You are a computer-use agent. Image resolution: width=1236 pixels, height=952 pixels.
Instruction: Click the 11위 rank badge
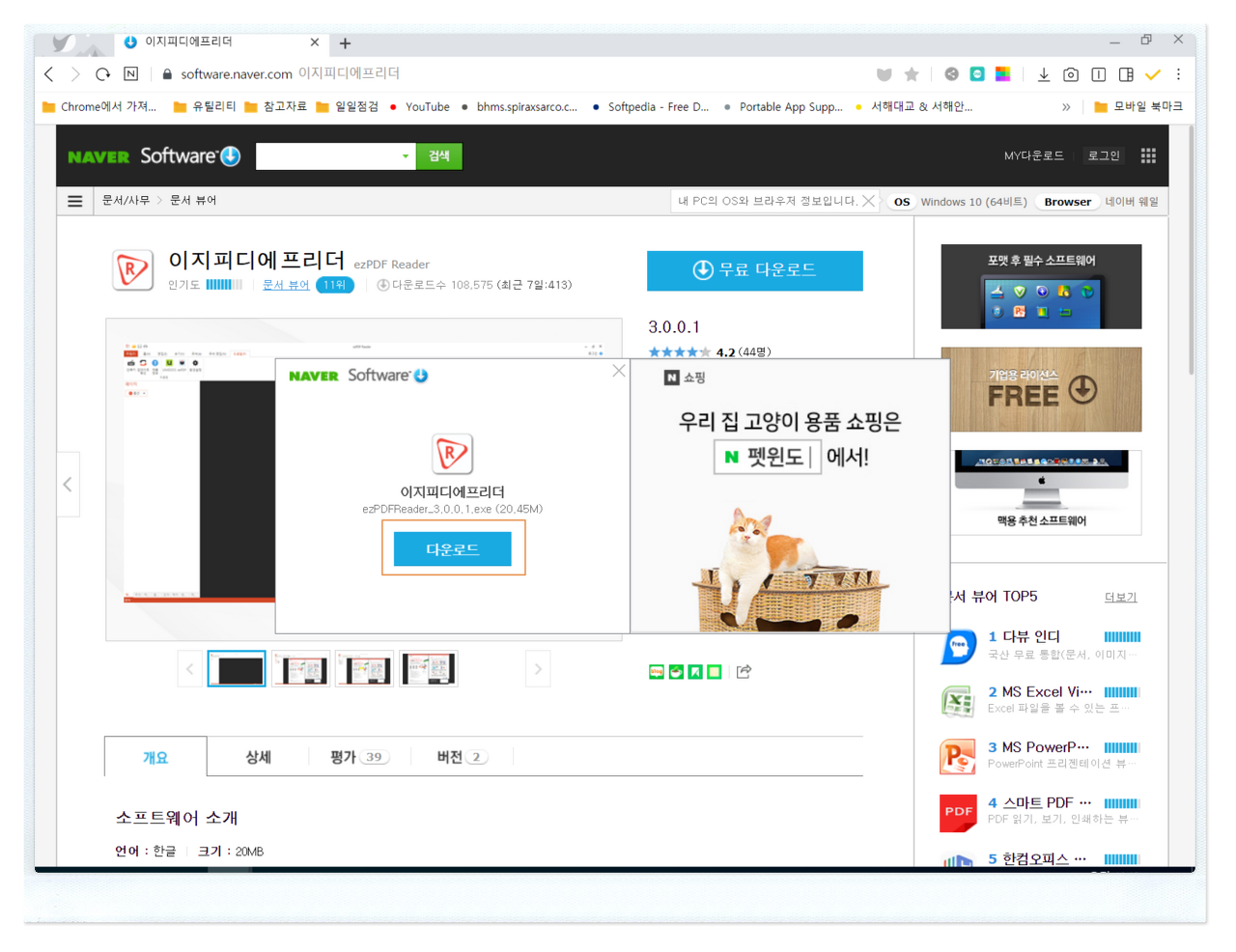(x=335, y=285)
